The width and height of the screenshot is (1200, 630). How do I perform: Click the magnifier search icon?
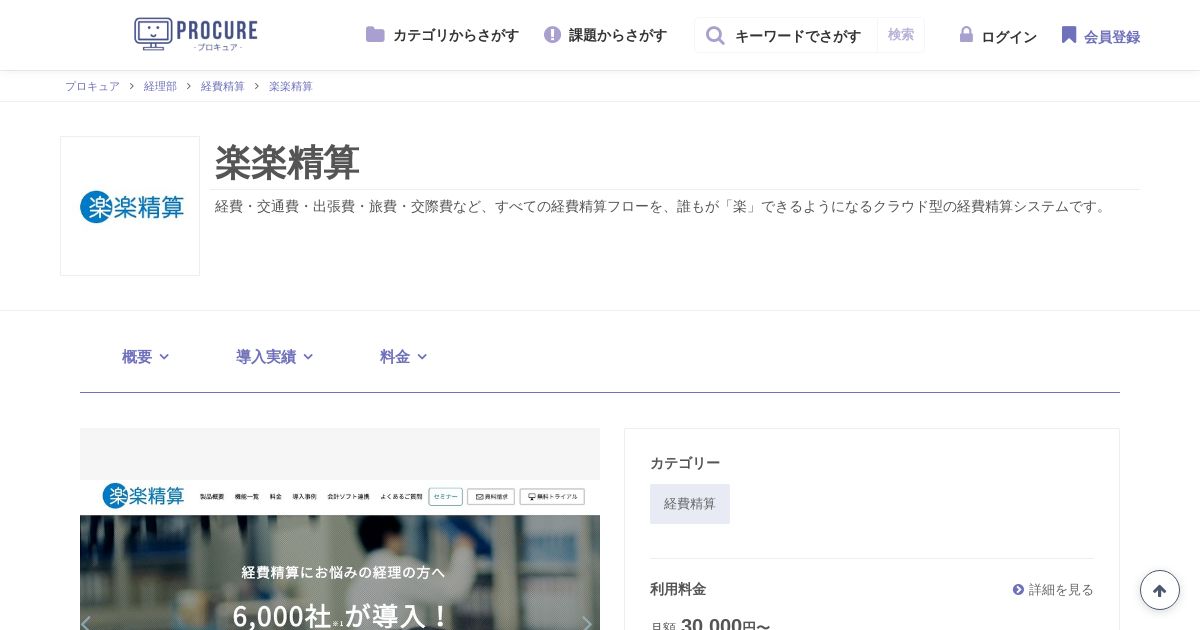(x=715, y=35)
